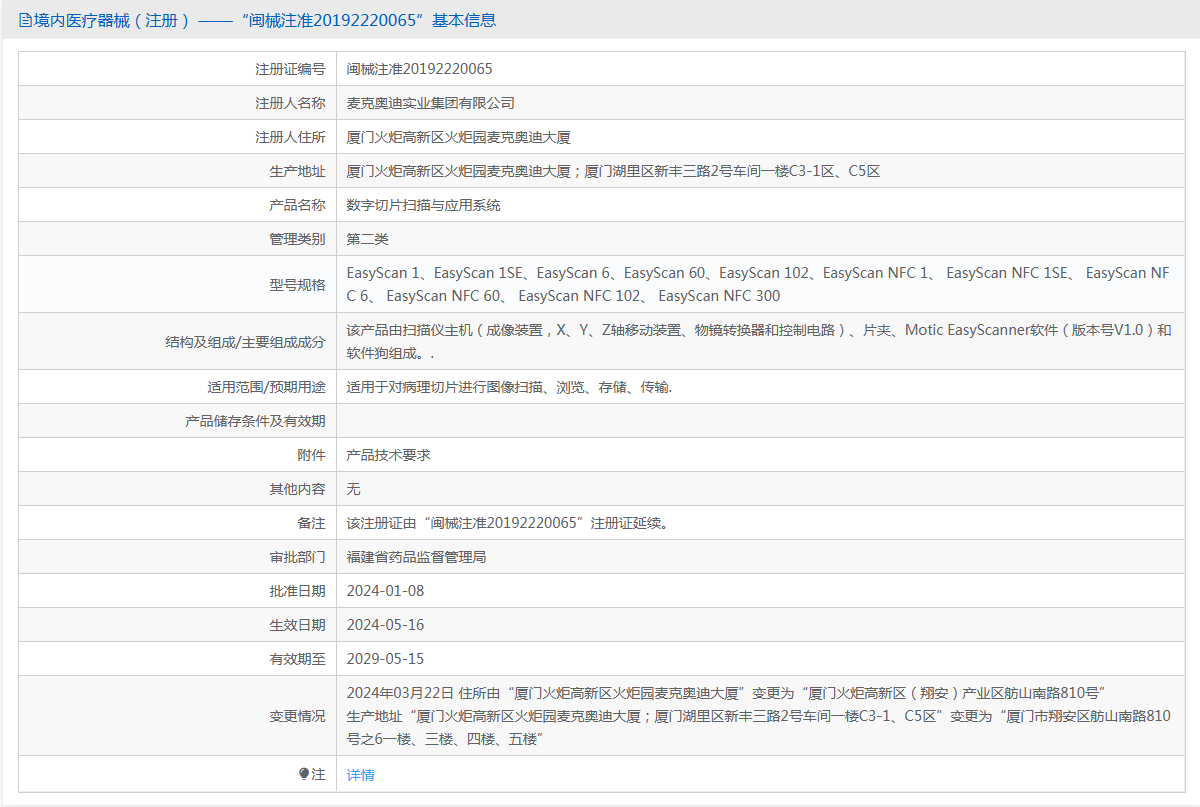
Task: Click registrant name 麦克奥迪实业集团有限公司
Action: click(x=430, y=103)
